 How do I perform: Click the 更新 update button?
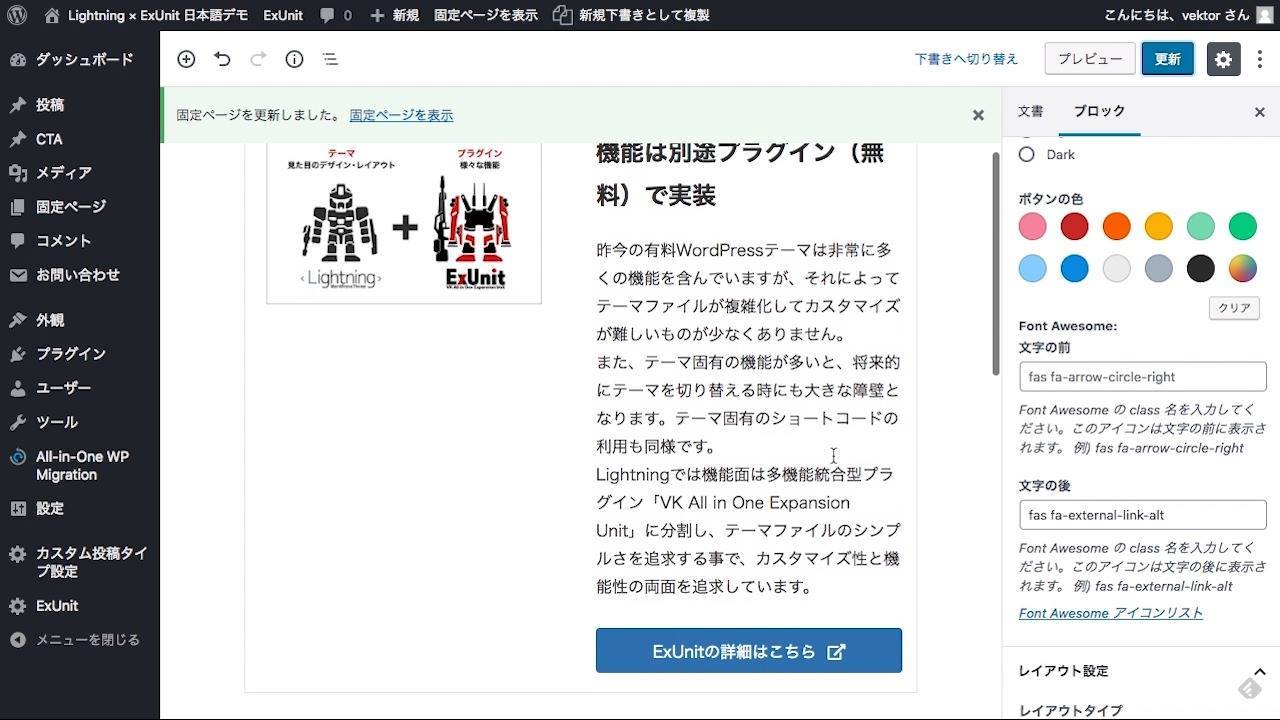[x=1167, y=59]
